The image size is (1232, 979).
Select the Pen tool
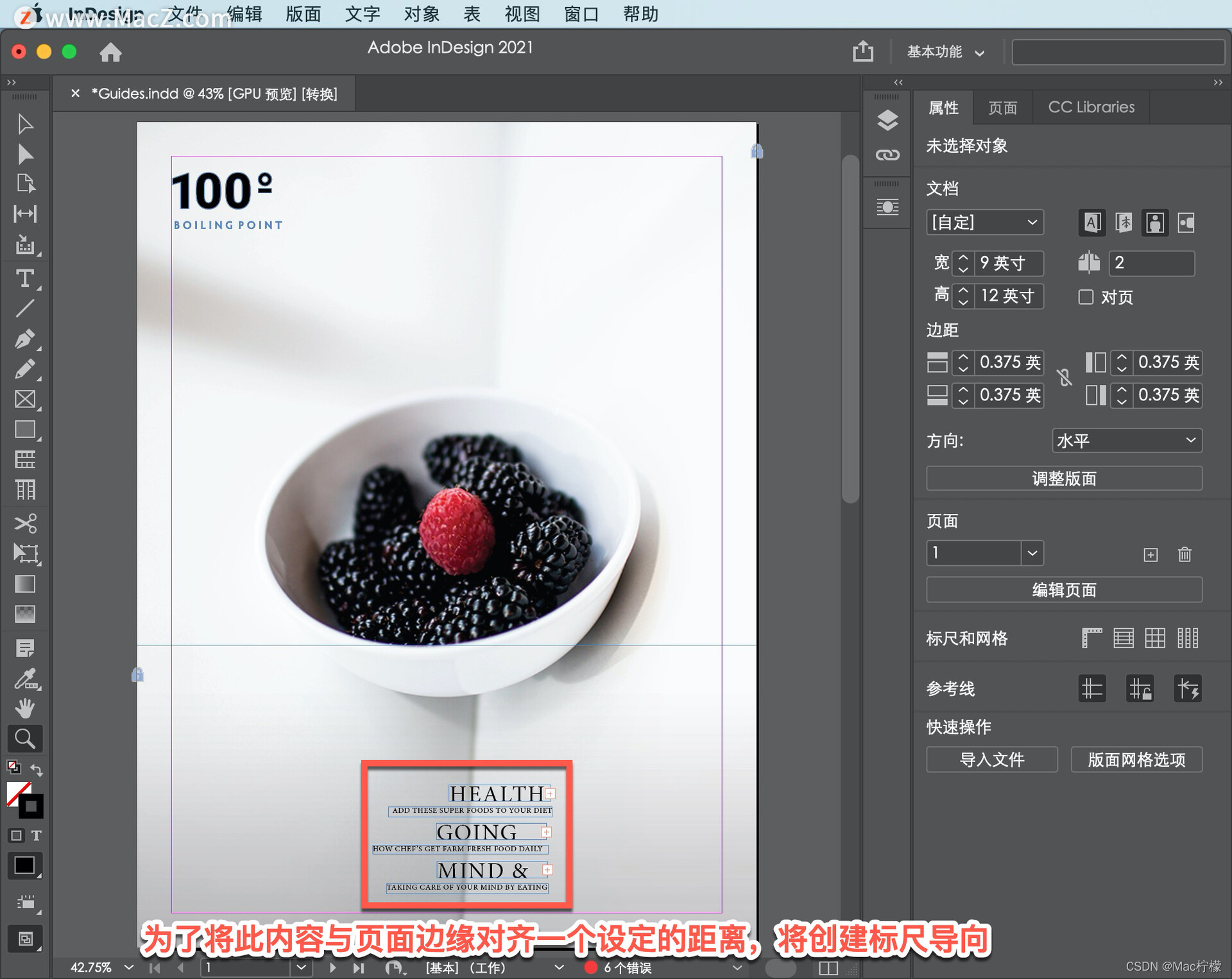[24, 339]
